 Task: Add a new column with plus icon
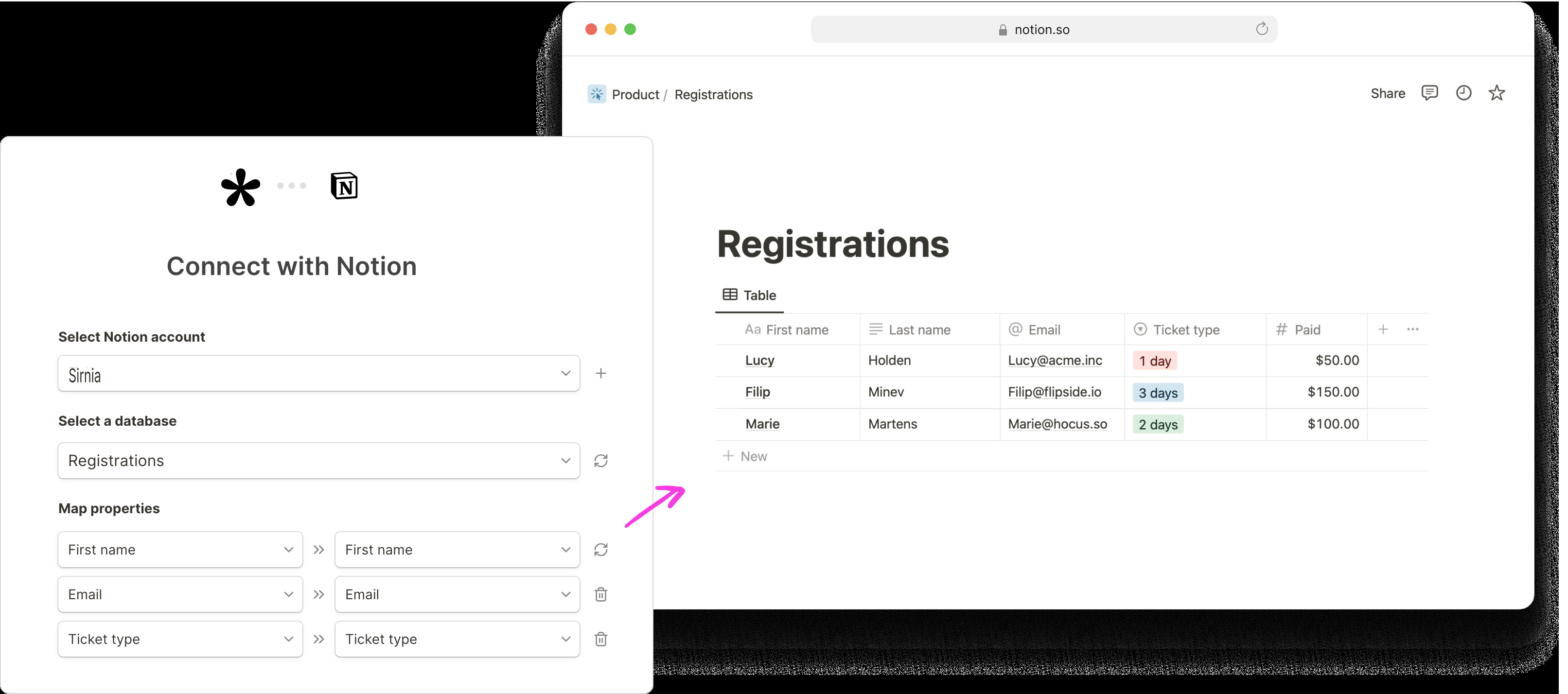coord(1383,329)
